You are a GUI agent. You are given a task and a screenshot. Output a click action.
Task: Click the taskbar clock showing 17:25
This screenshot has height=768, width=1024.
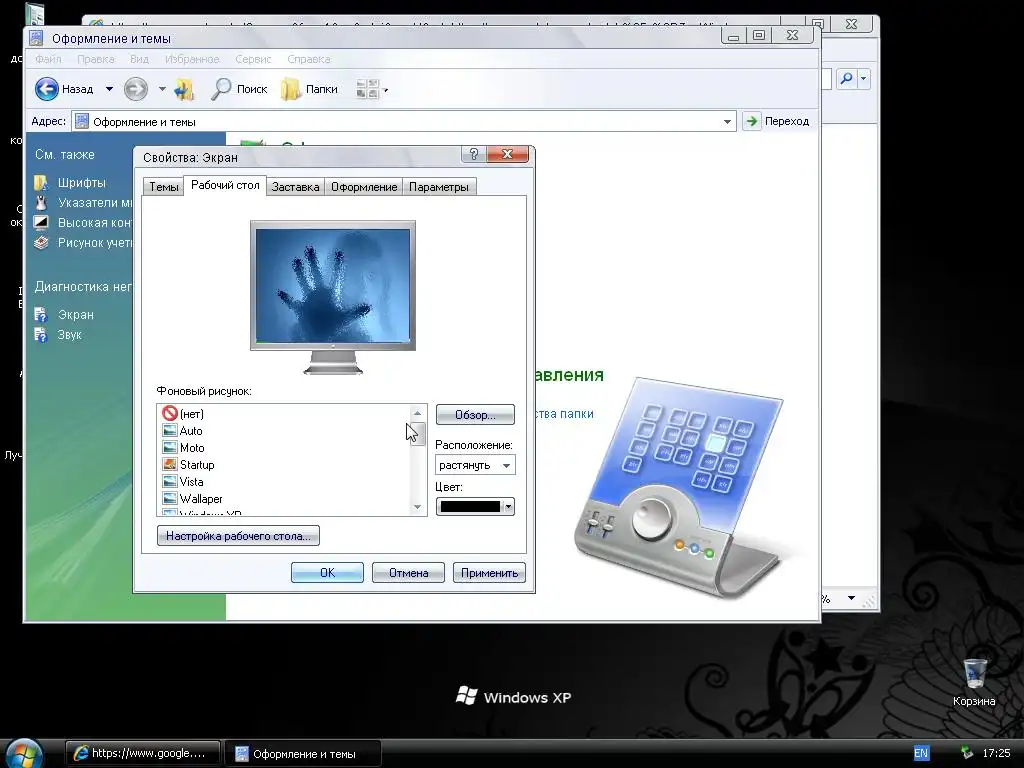997,753
